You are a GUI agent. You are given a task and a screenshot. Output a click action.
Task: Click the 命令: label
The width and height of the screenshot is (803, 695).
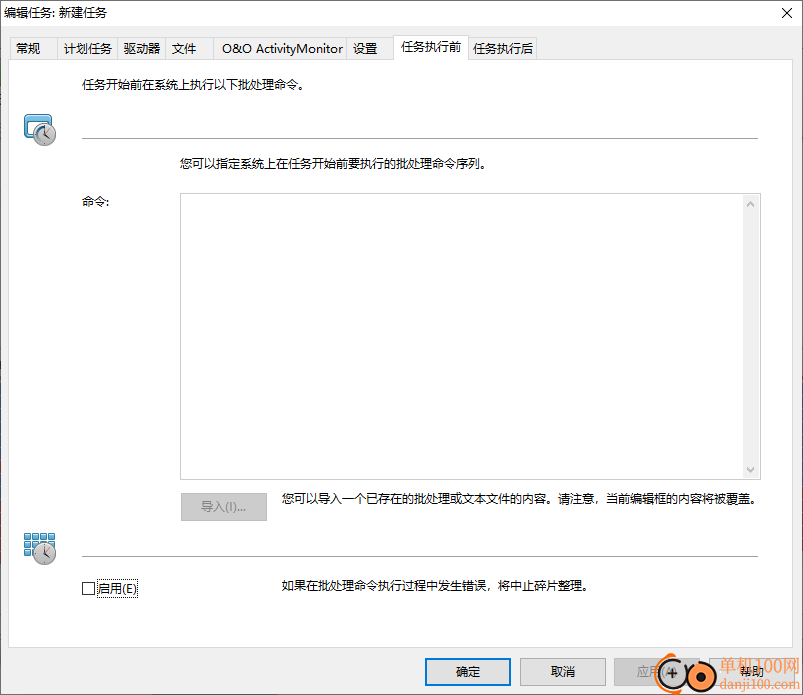96,202
